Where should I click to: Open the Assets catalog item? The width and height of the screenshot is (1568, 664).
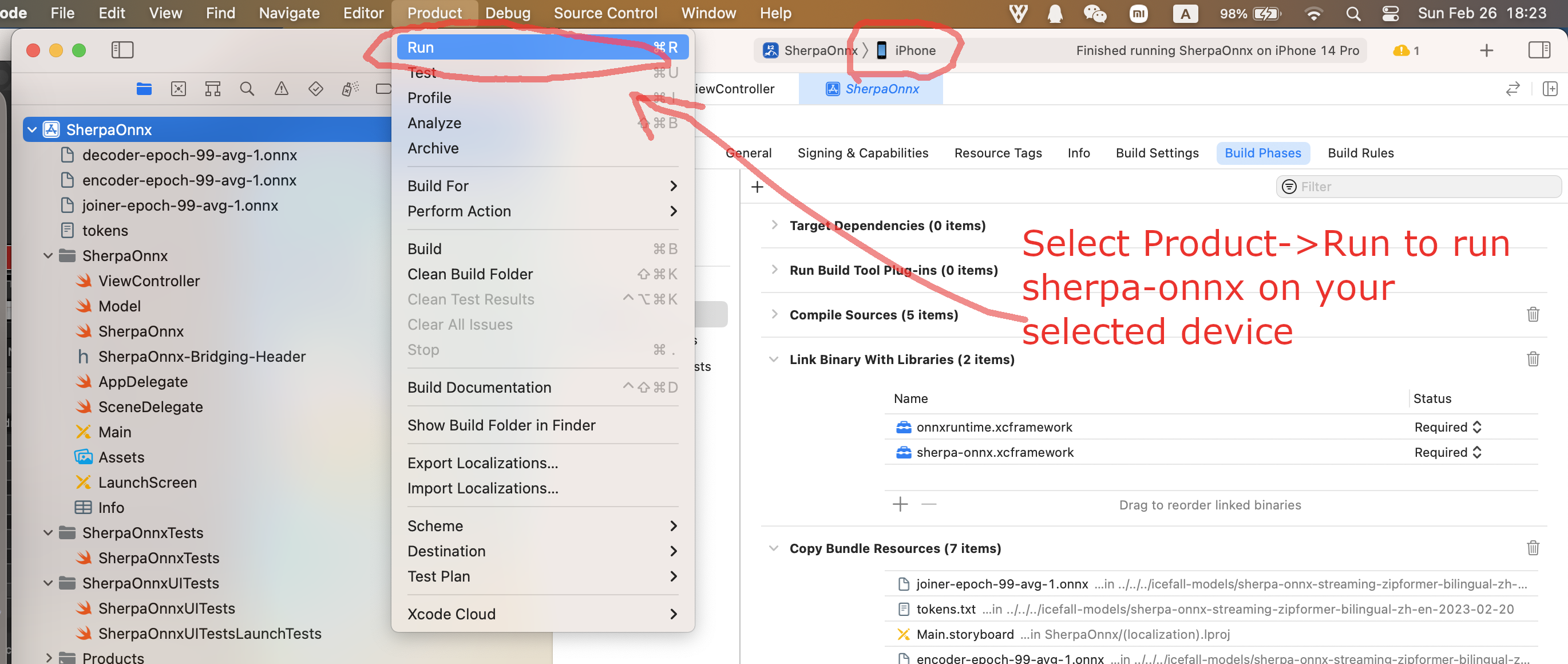(x=121, y=457)
